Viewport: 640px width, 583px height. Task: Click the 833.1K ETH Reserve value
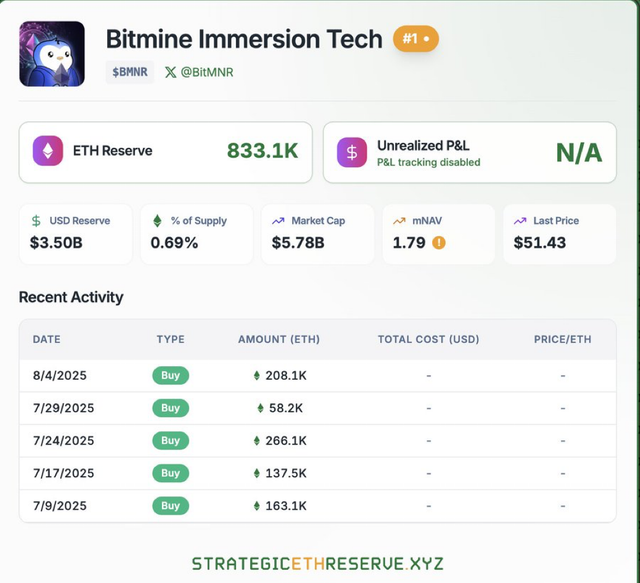(x=262, y=151)
